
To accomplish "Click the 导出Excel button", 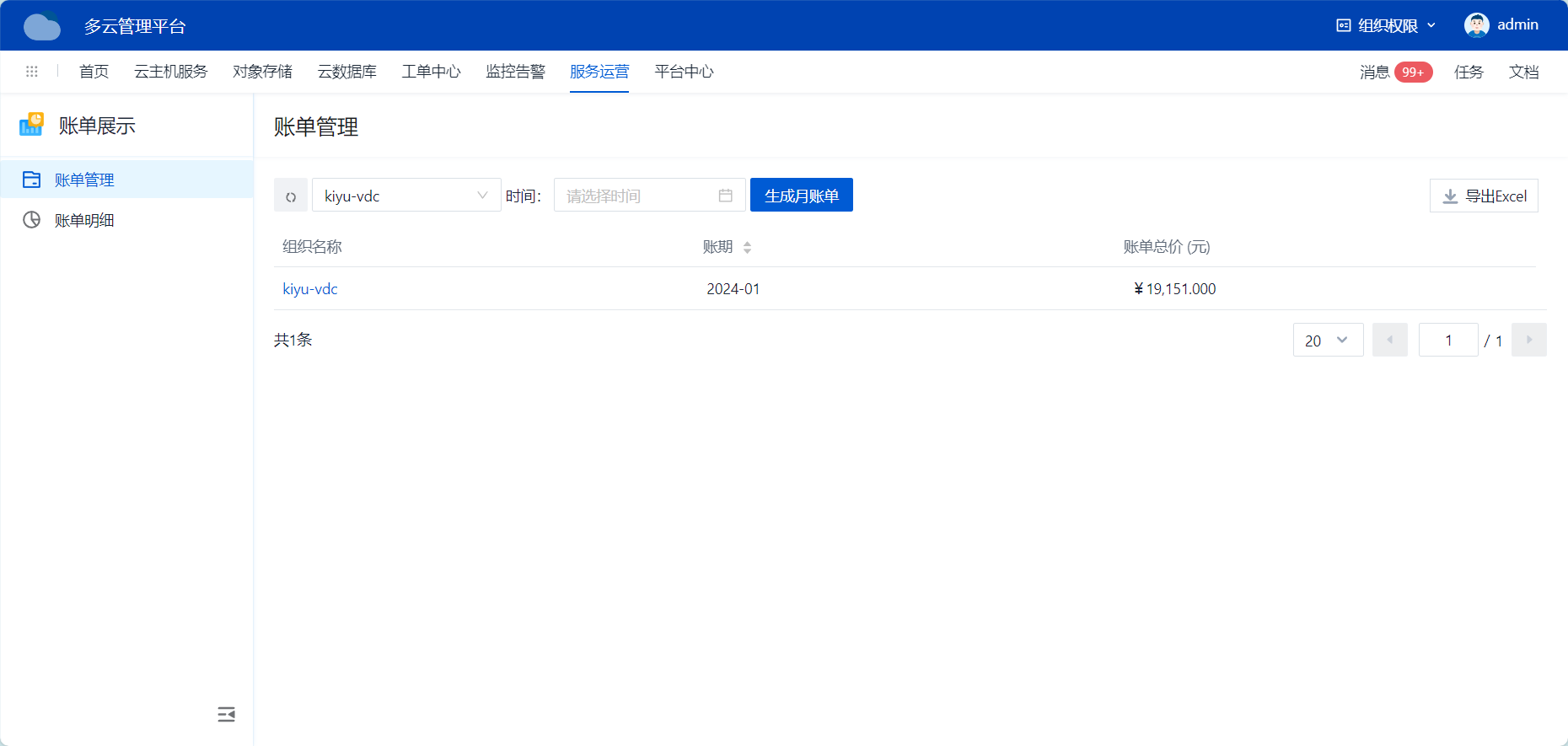I will tap(1484, 196).
